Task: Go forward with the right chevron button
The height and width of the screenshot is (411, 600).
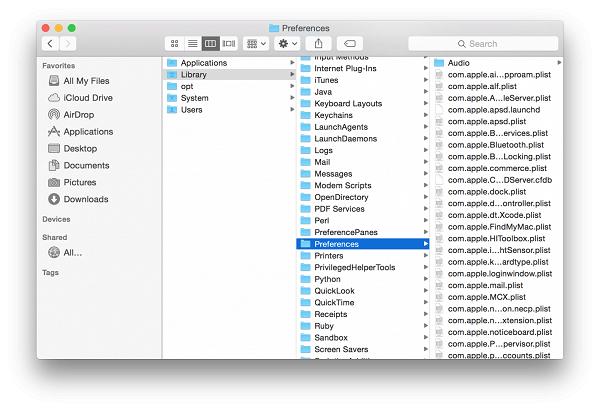Action: pos(68,44)
